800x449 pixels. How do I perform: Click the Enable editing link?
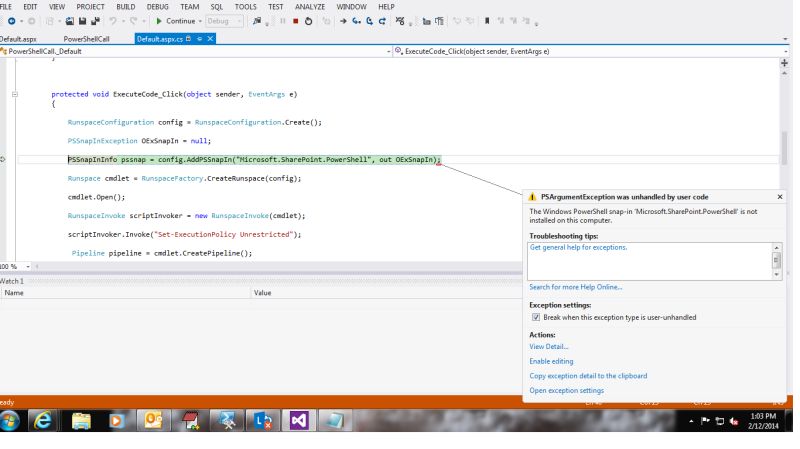[551, 361]
